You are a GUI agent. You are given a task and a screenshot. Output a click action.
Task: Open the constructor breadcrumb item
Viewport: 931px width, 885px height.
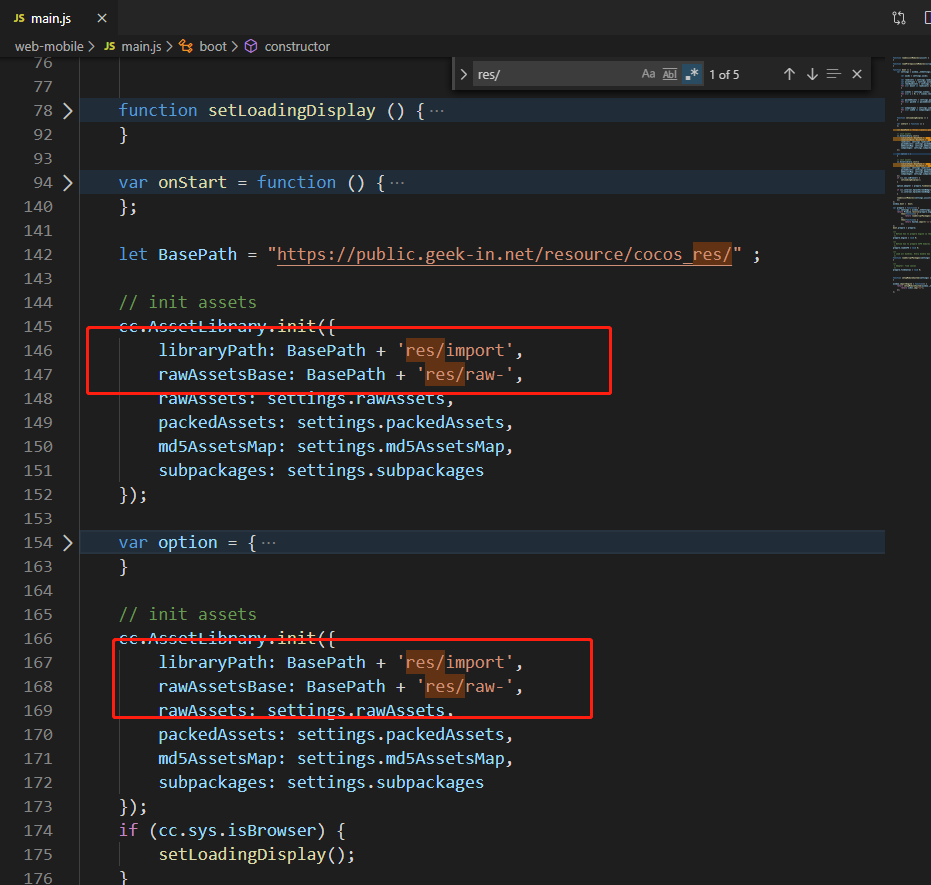pos(297,46)
